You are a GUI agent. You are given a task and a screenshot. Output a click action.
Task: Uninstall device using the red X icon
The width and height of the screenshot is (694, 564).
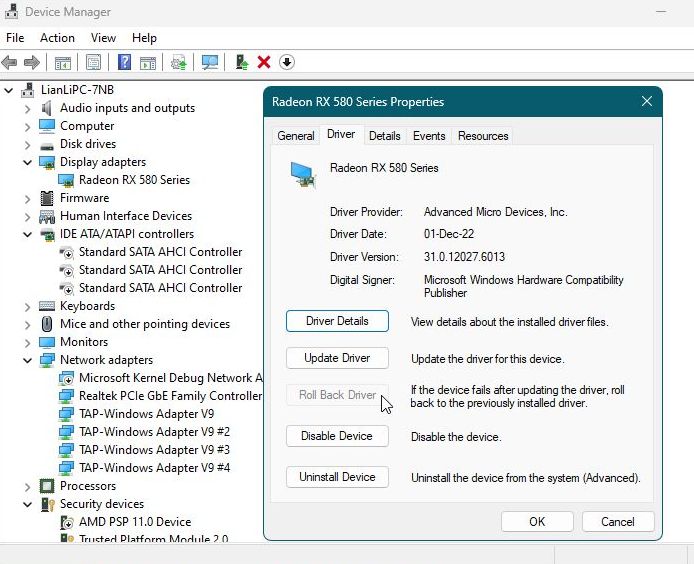(x=264, y=62)
